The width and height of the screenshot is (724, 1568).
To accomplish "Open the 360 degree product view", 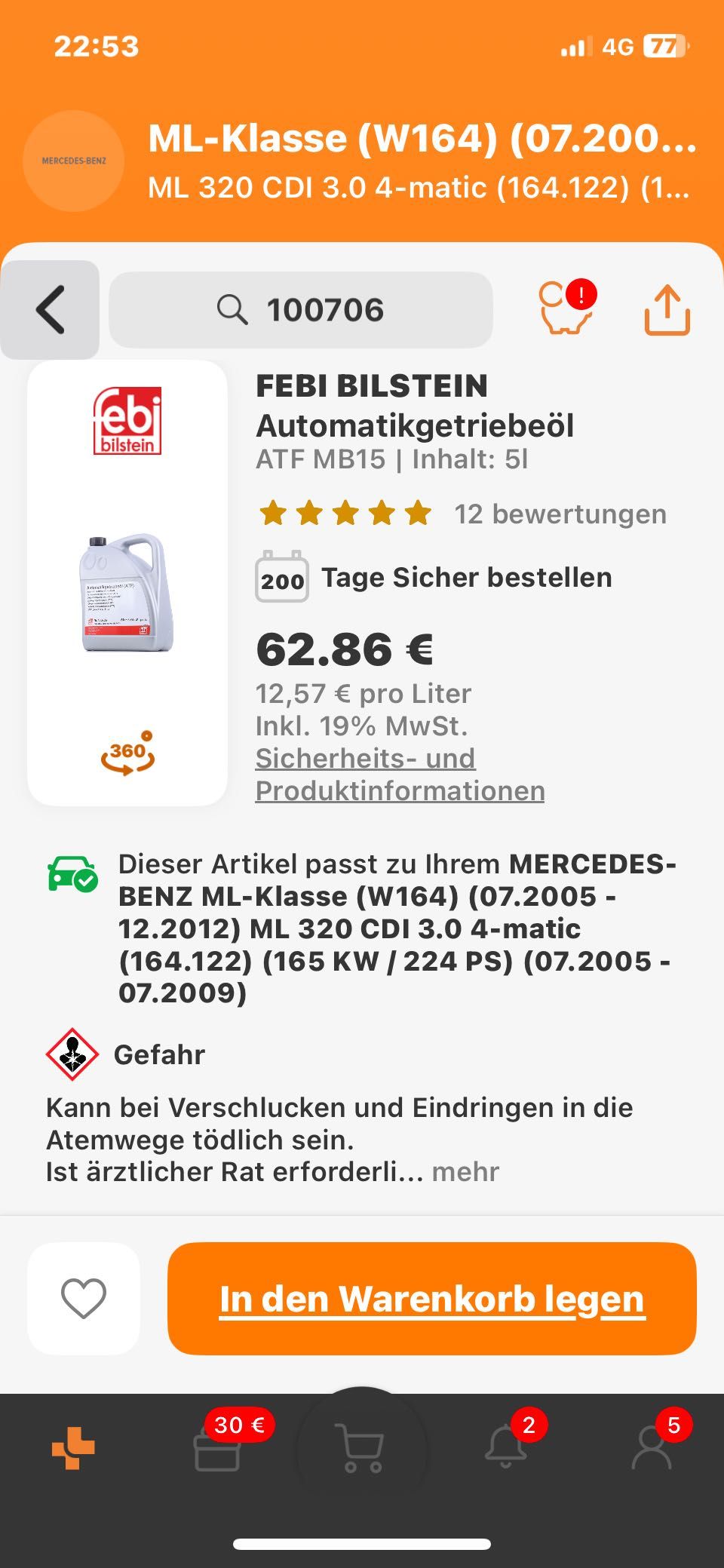I will [x=128, y=753].
